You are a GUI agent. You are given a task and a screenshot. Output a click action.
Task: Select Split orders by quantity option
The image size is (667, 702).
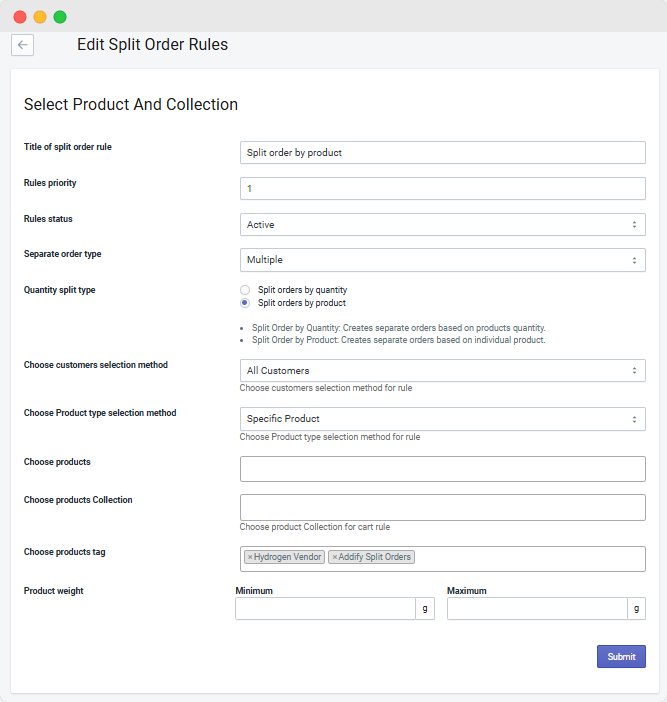tap(245, 290)
